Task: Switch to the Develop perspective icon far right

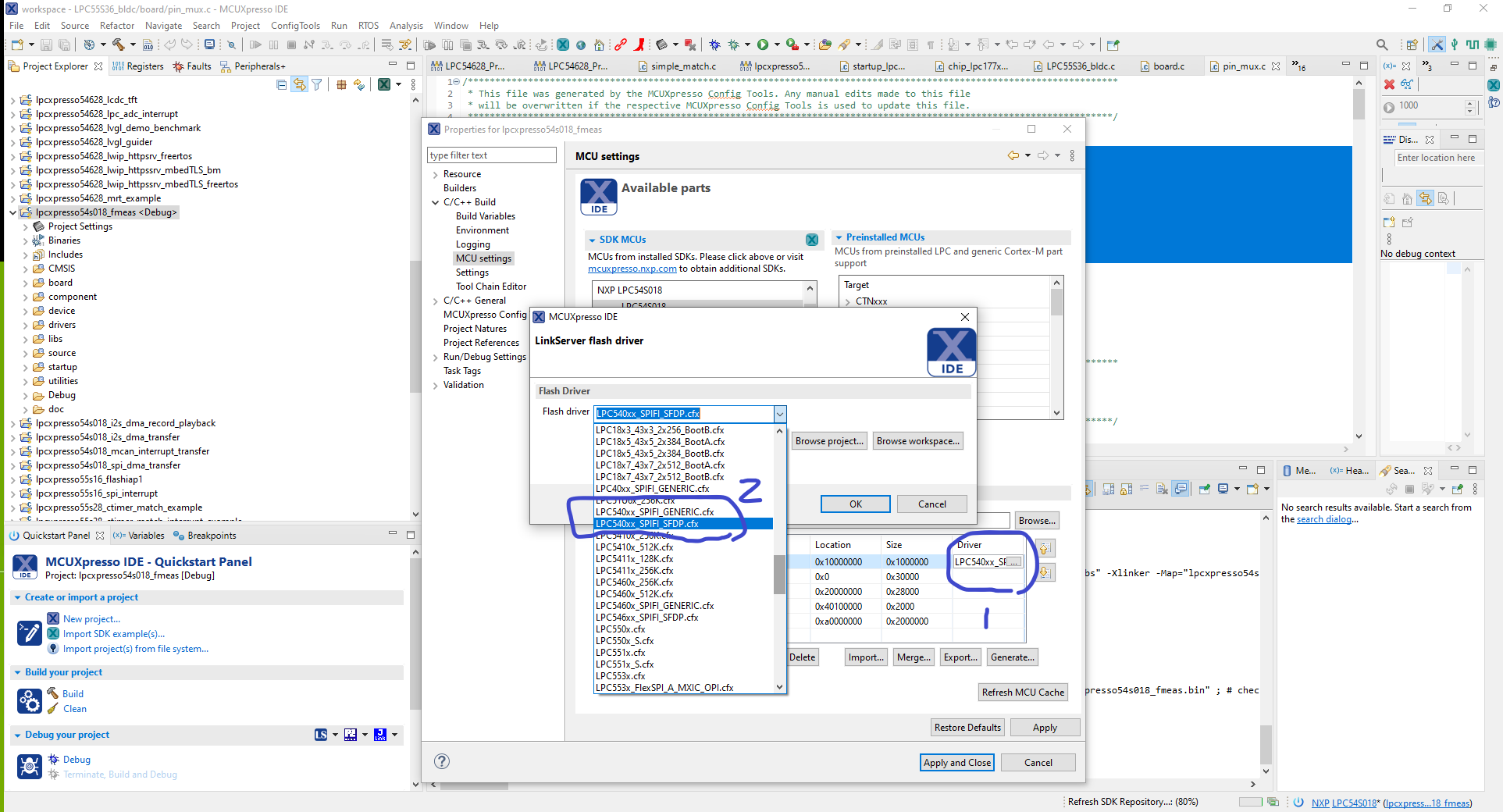Action: click(1437, 45)
